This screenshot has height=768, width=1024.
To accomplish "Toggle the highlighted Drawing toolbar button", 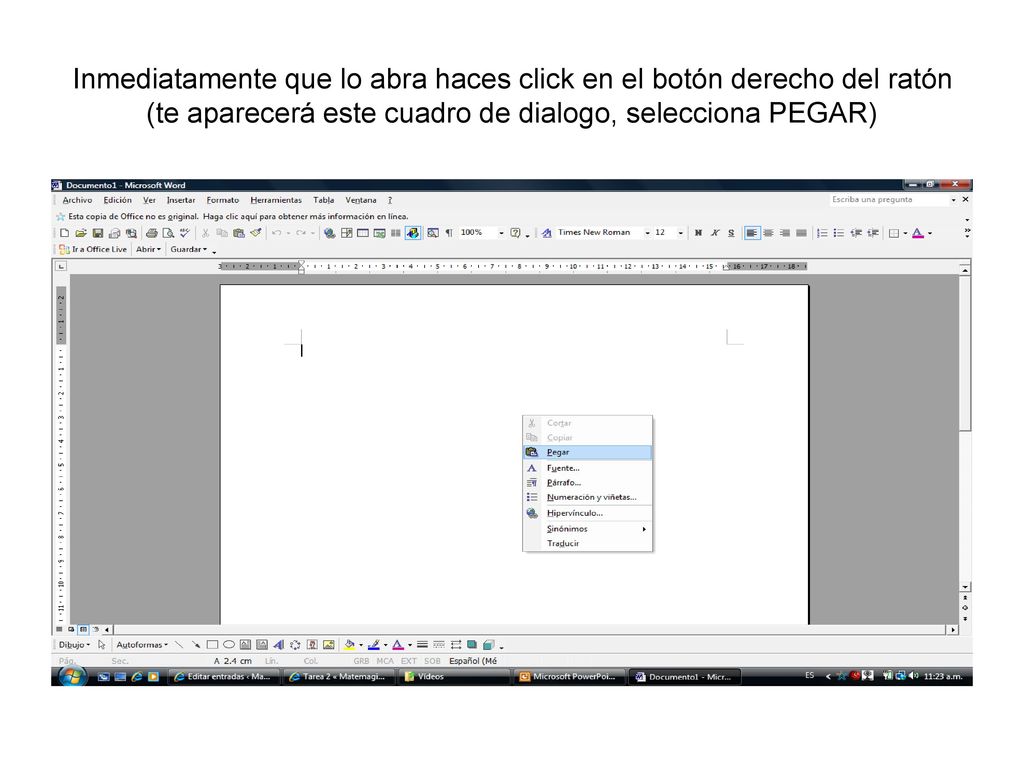I will tap(413, 233).
